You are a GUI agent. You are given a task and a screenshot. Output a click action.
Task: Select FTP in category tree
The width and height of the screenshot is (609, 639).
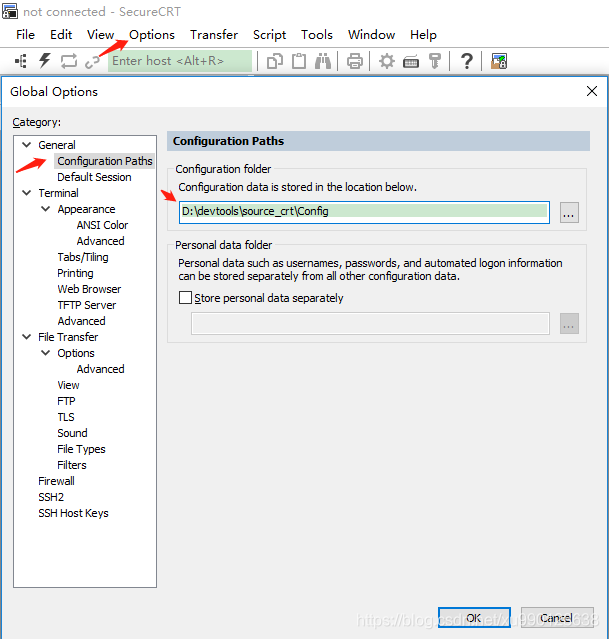pyautogui.click(x=66, y=401)
